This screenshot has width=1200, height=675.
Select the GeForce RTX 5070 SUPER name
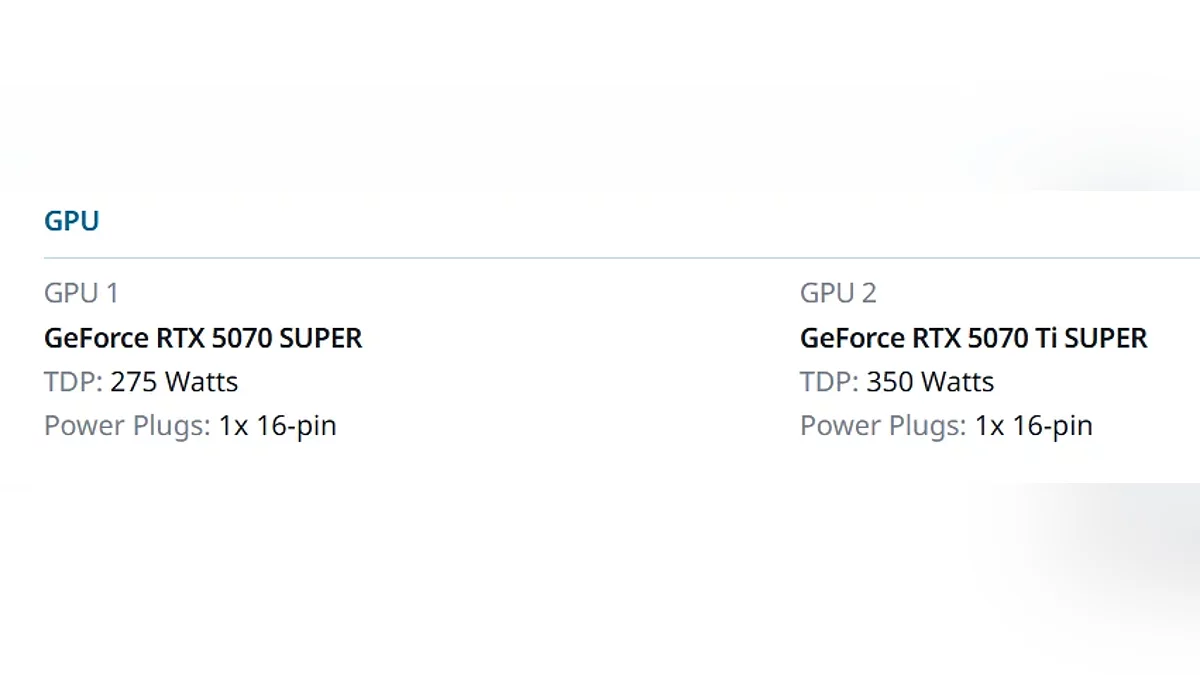point(203,338)
